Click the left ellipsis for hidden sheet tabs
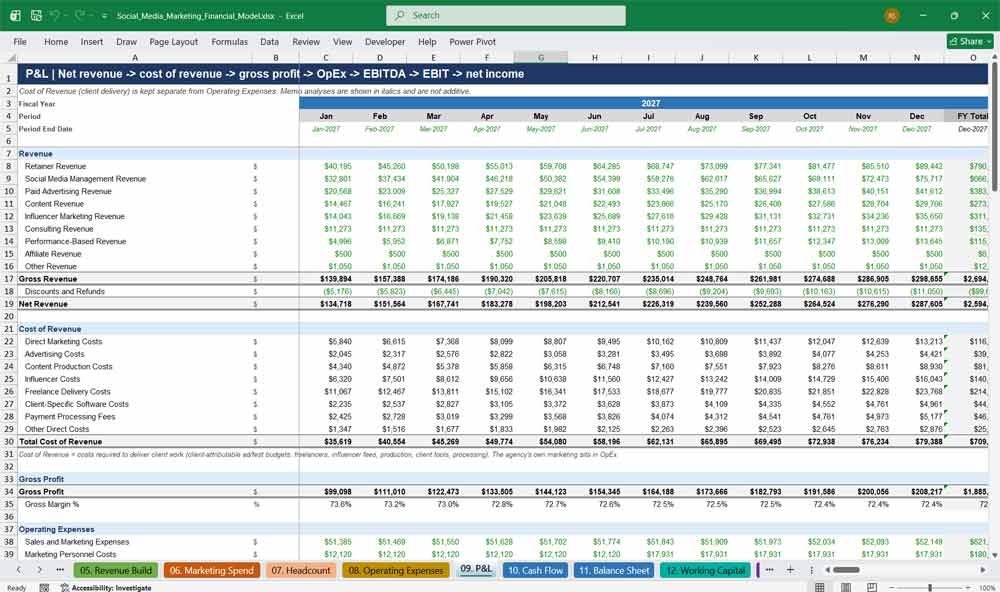1000x592 pixels. click(60, 570)
